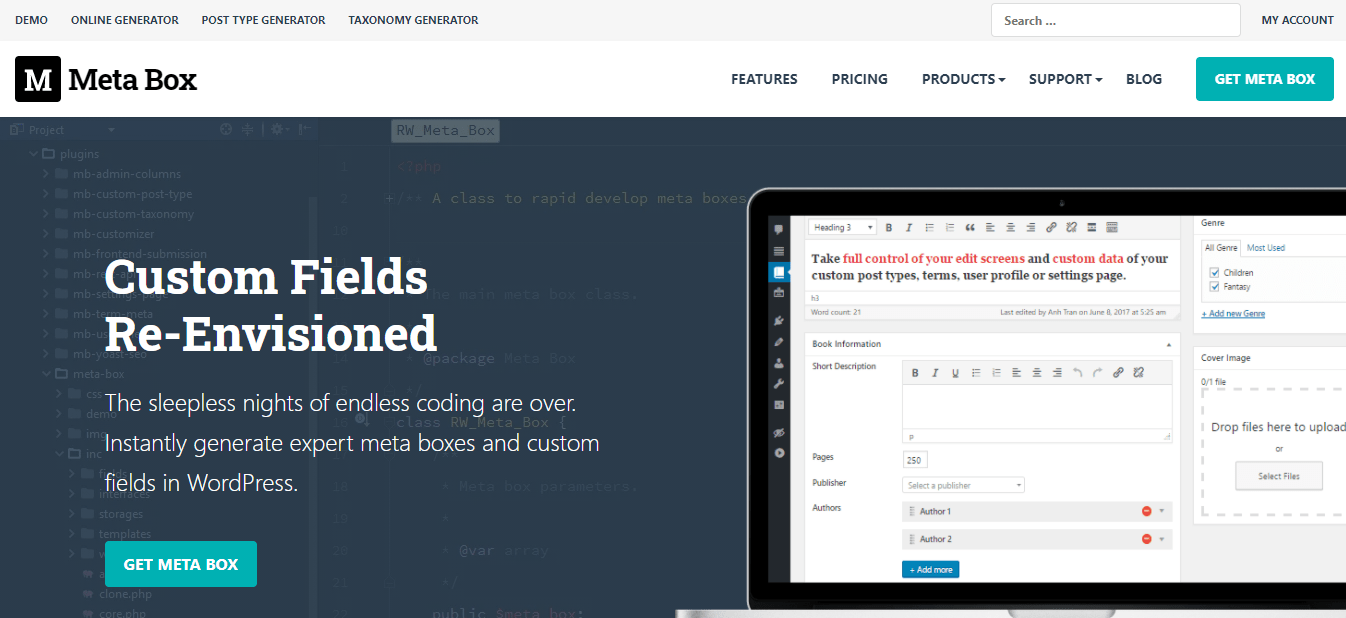The width and height of the screenshot is (1346, 618).
Task: Open the Heading 3 format dropdown
Action: coord(842,228)
